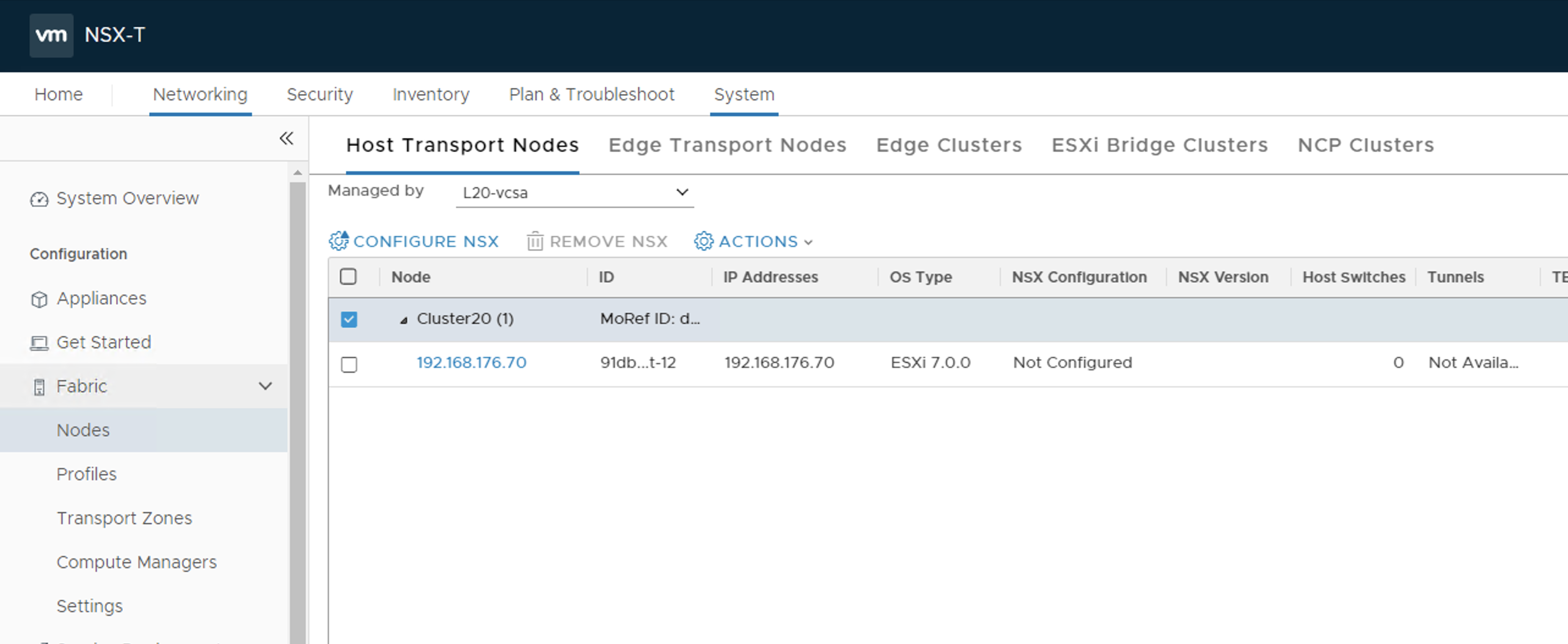1568x644 pixels.
Task: Collapse the Cluster20 tree node
Action: click(x=403, y=318)
